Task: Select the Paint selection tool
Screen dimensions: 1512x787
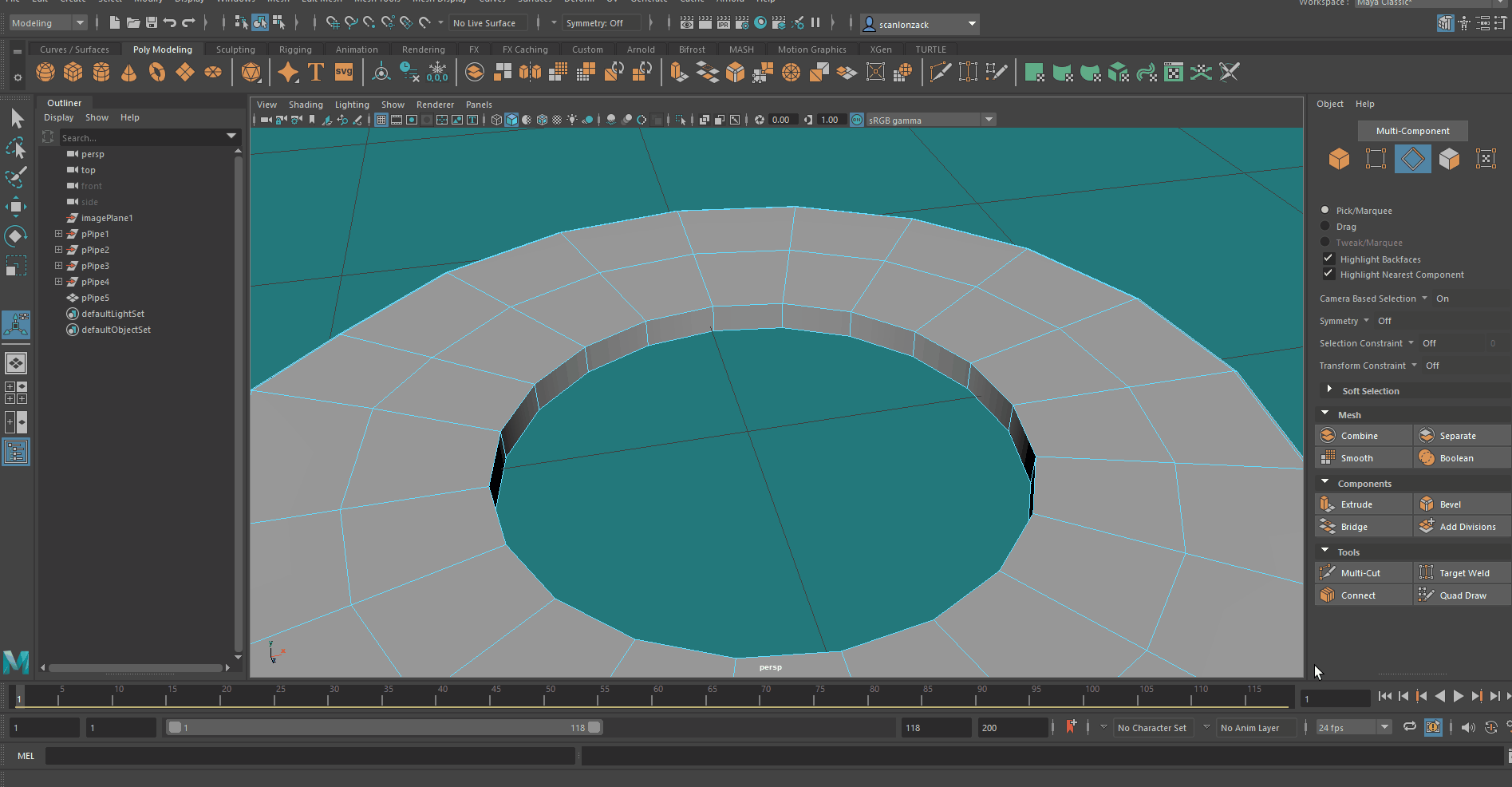Action: click(17, 176)
